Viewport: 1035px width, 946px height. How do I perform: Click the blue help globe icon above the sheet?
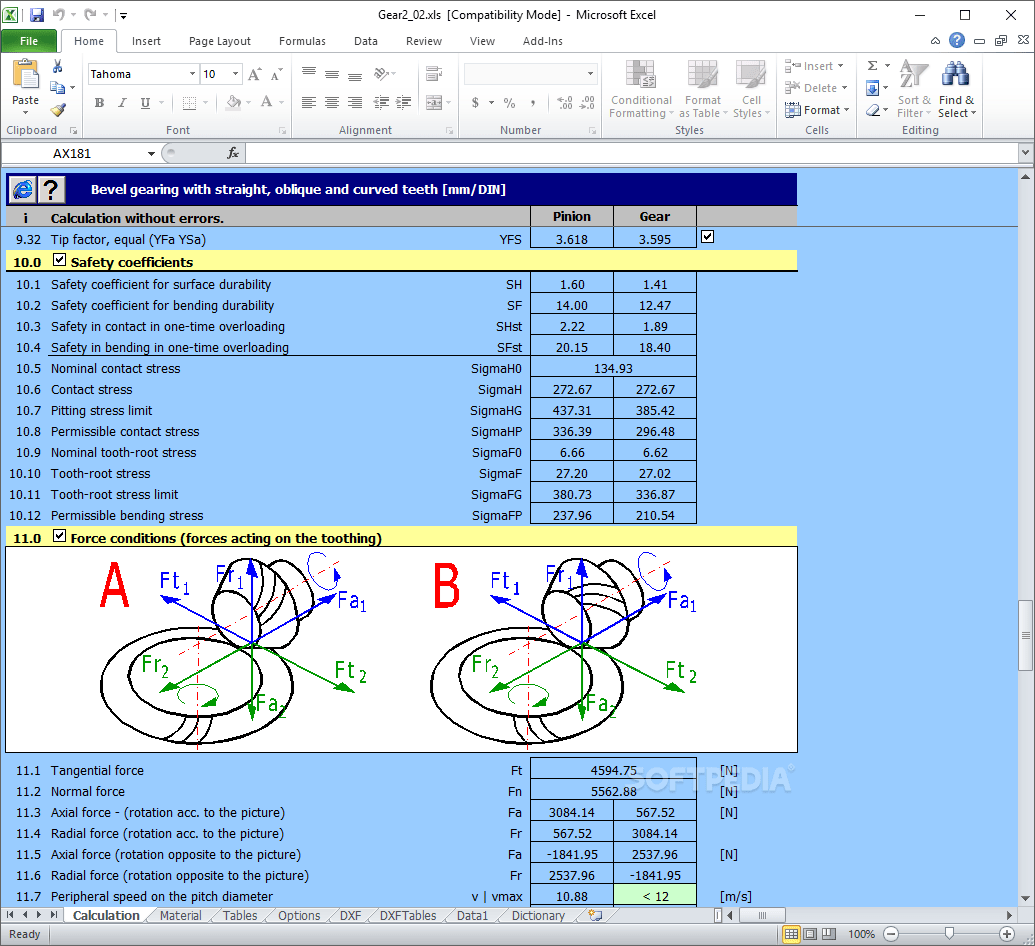click(21, 189)
